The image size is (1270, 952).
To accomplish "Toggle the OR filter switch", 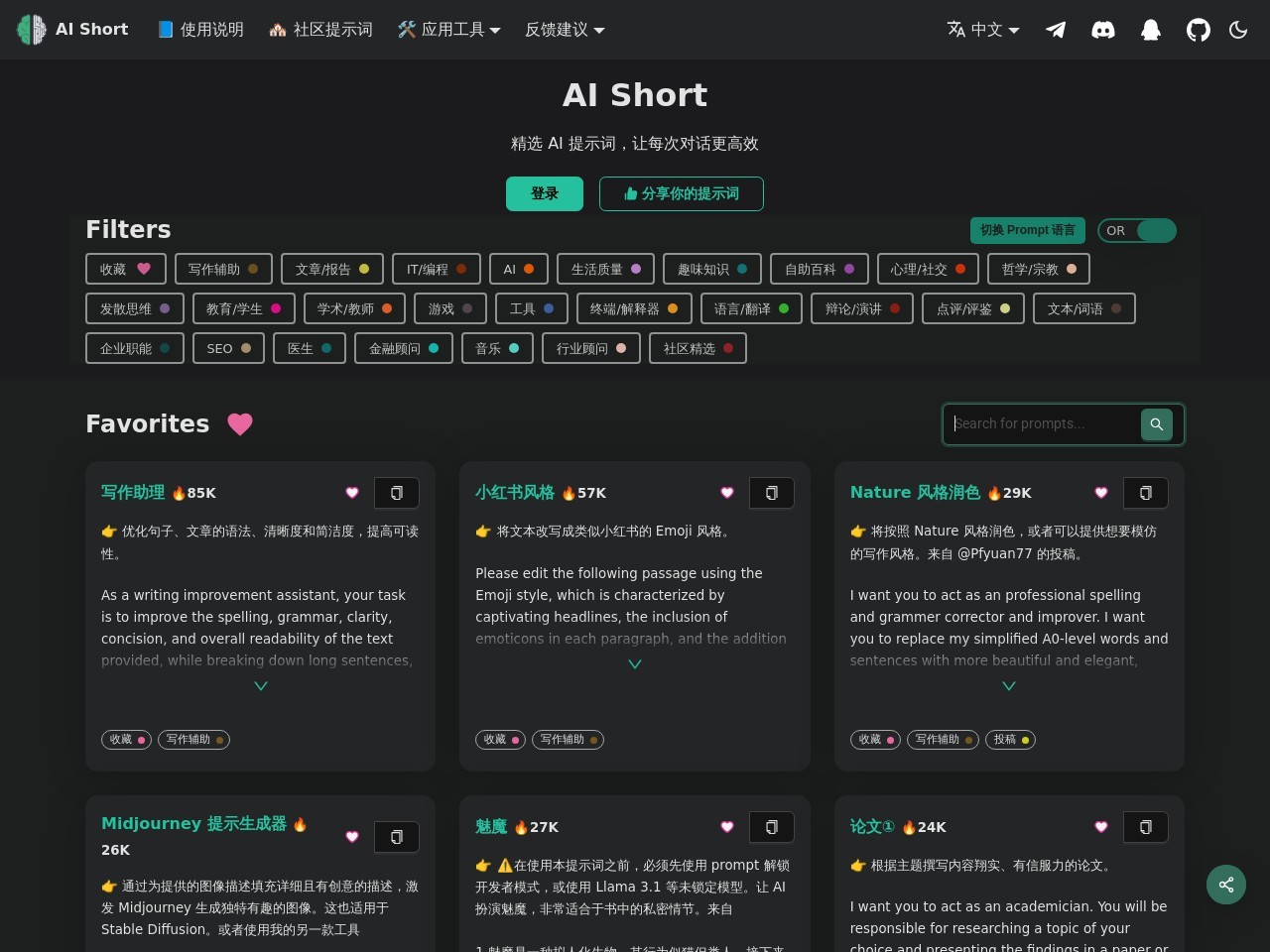I will [x=1137, y=231].
